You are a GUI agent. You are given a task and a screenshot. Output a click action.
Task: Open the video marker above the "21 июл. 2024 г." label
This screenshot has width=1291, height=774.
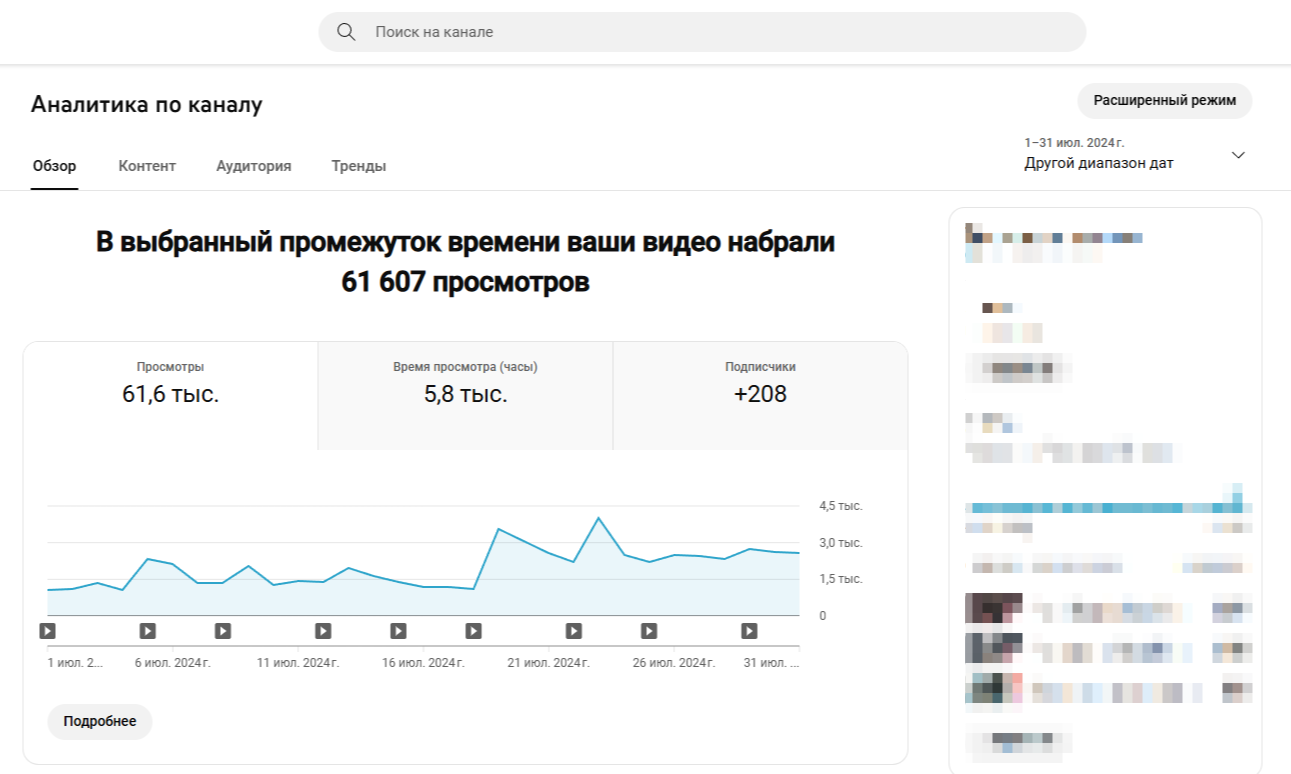(573, 631)
